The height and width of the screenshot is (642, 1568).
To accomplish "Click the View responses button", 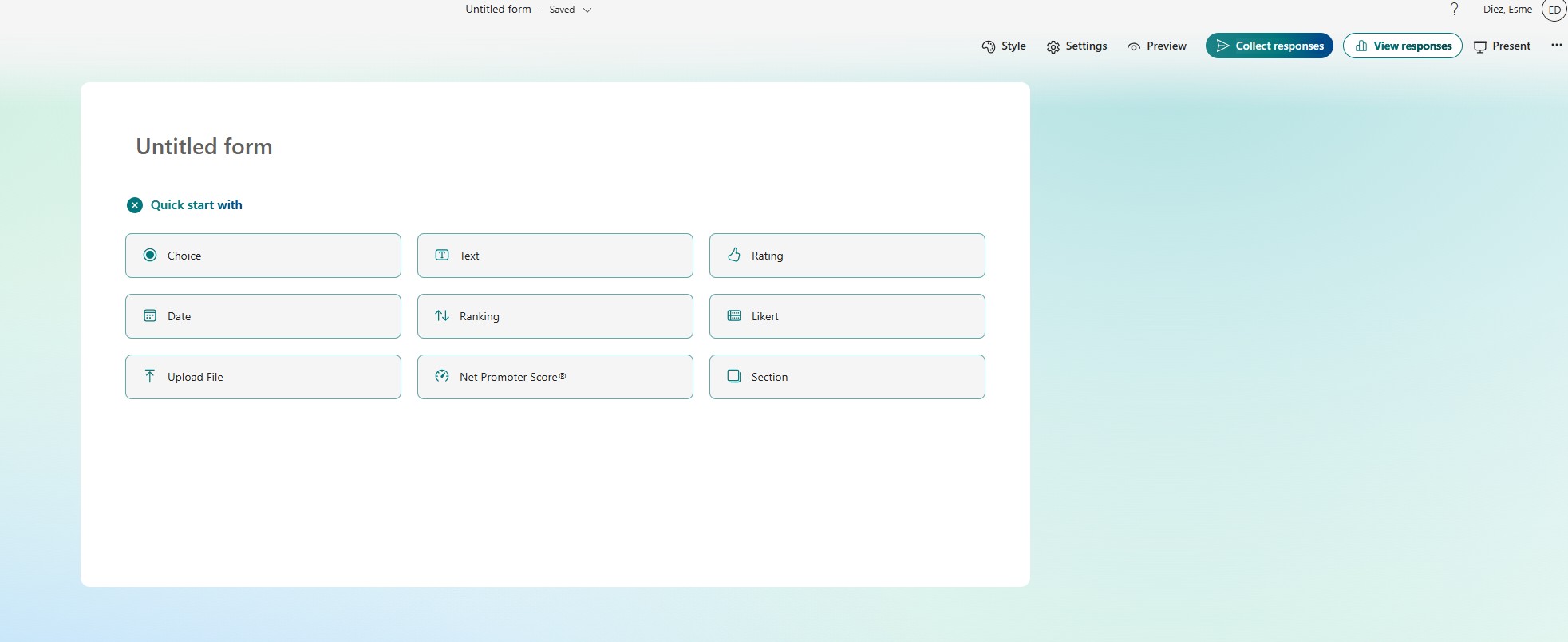I will point(1402,46).
